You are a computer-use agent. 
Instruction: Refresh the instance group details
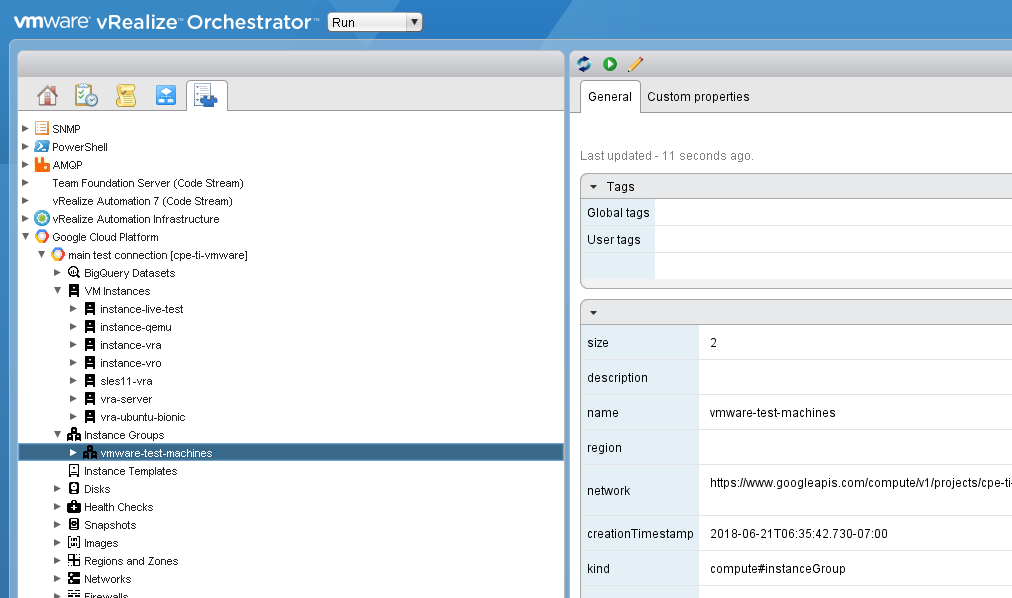pos(583,63)
